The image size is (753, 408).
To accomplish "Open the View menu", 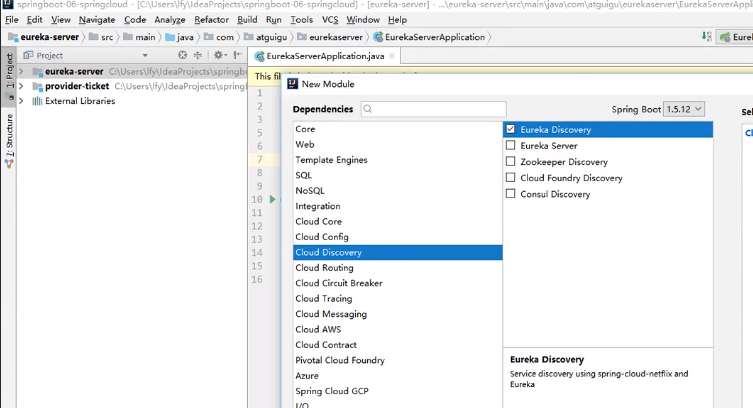I will [x=61, y=20].
